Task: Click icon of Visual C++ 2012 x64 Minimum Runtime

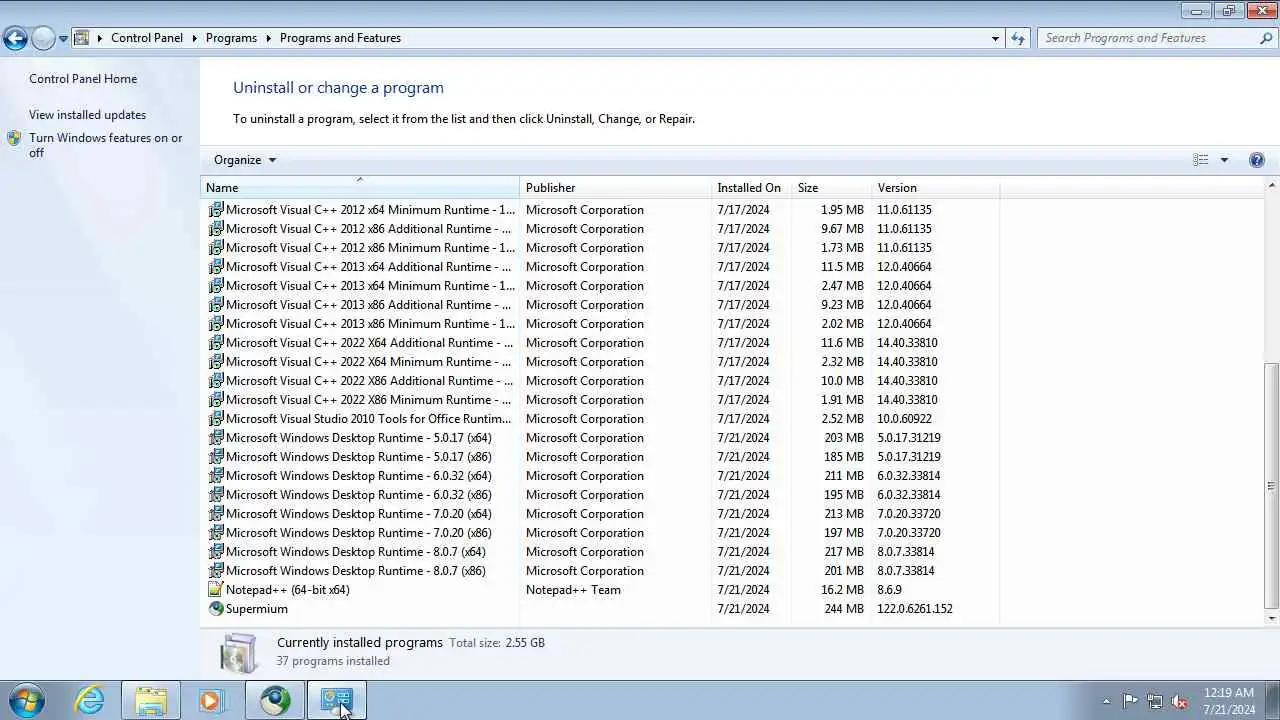Action: (x=216, y=210)
